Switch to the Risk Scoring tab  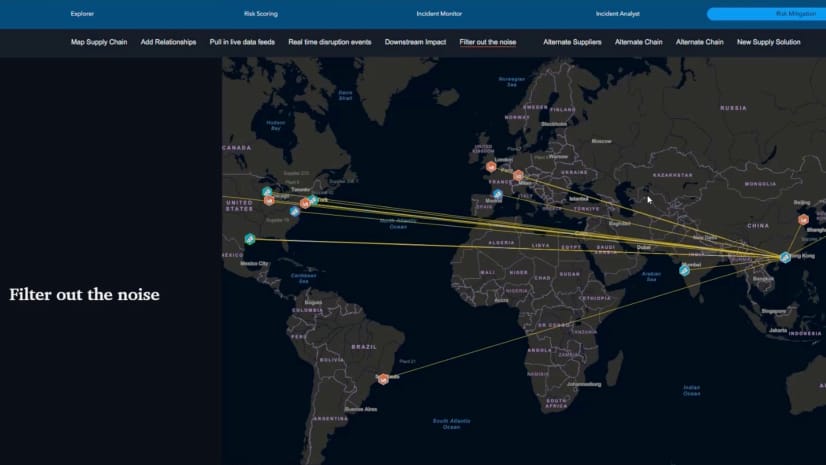261,14
